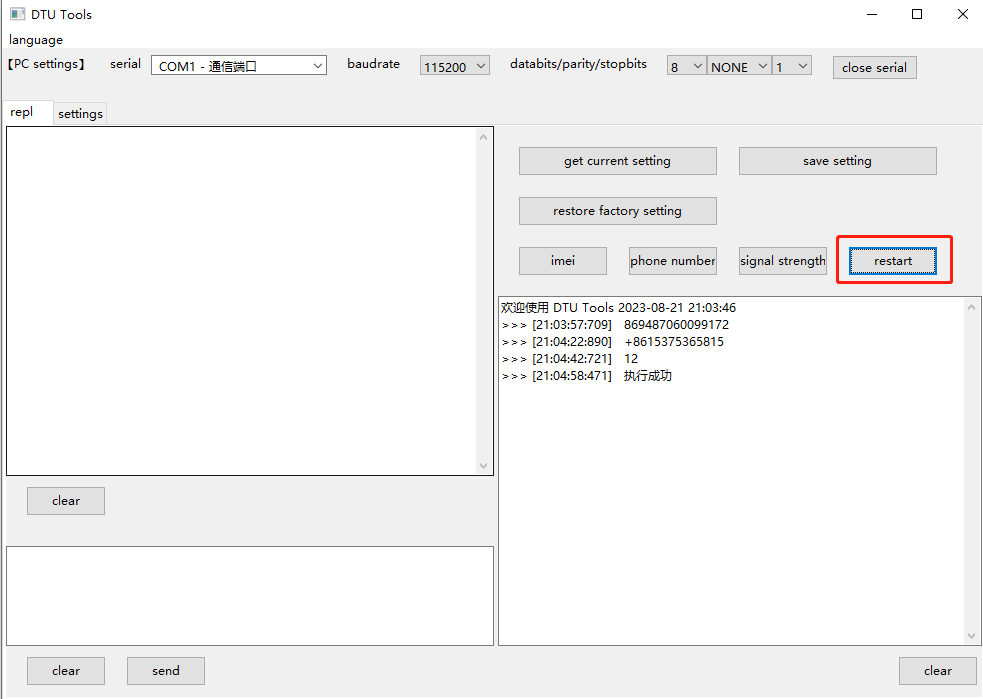Open the parity dropdown showing NONE
This screenshot has width=983, height=699.
(738, 65)
